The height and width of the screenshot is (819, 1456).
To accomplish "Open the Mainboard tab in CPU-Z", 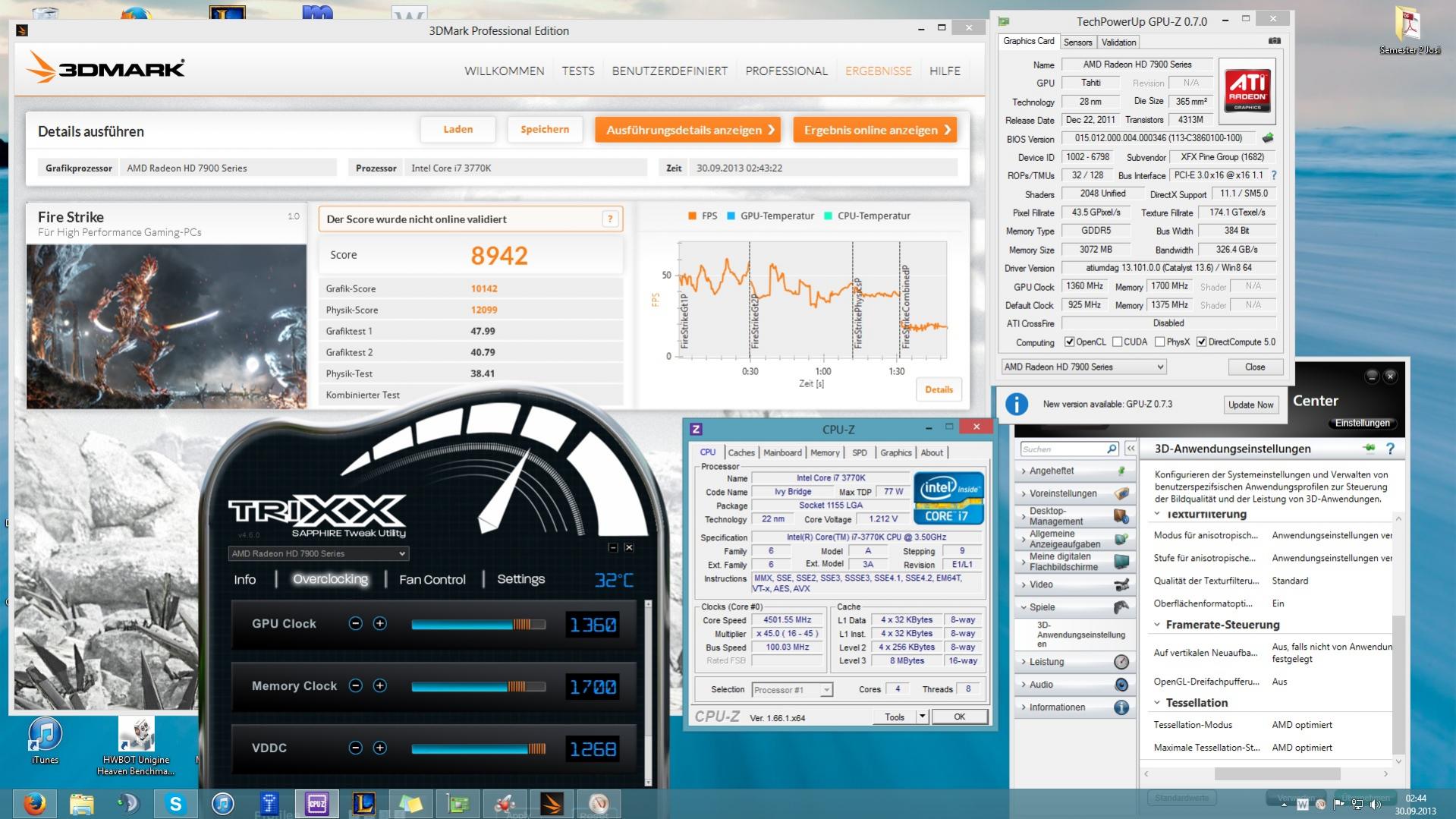I will click(x=782, y=452).
